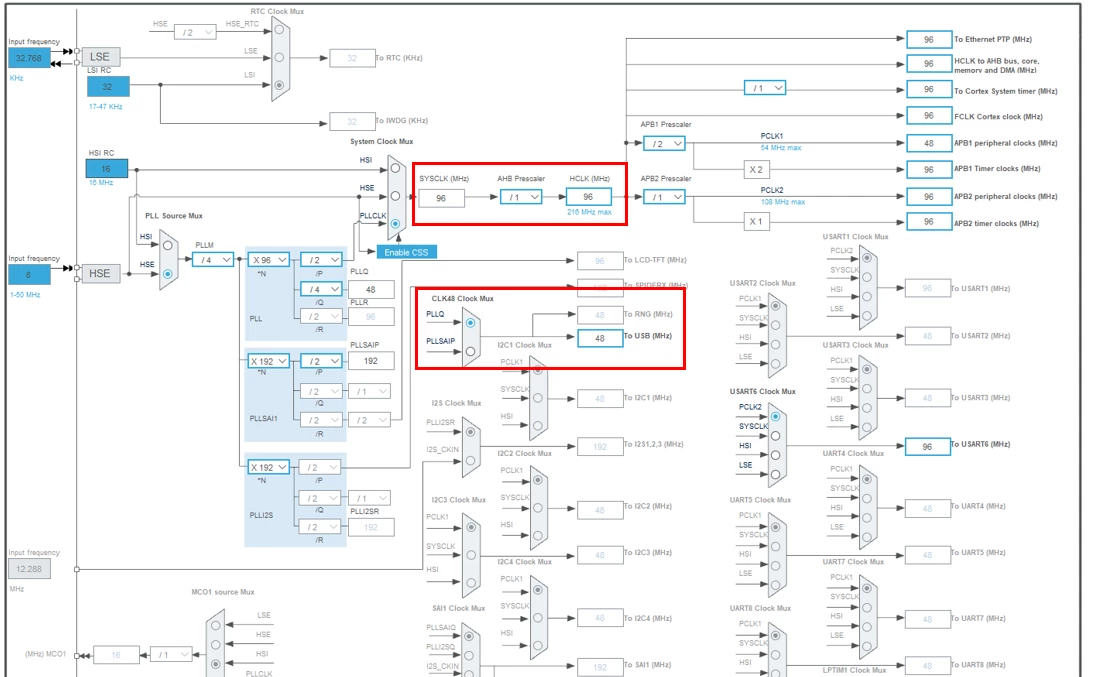
Task: Click the '108 MHz max' PCLK2 note
Action: point(783,202)
